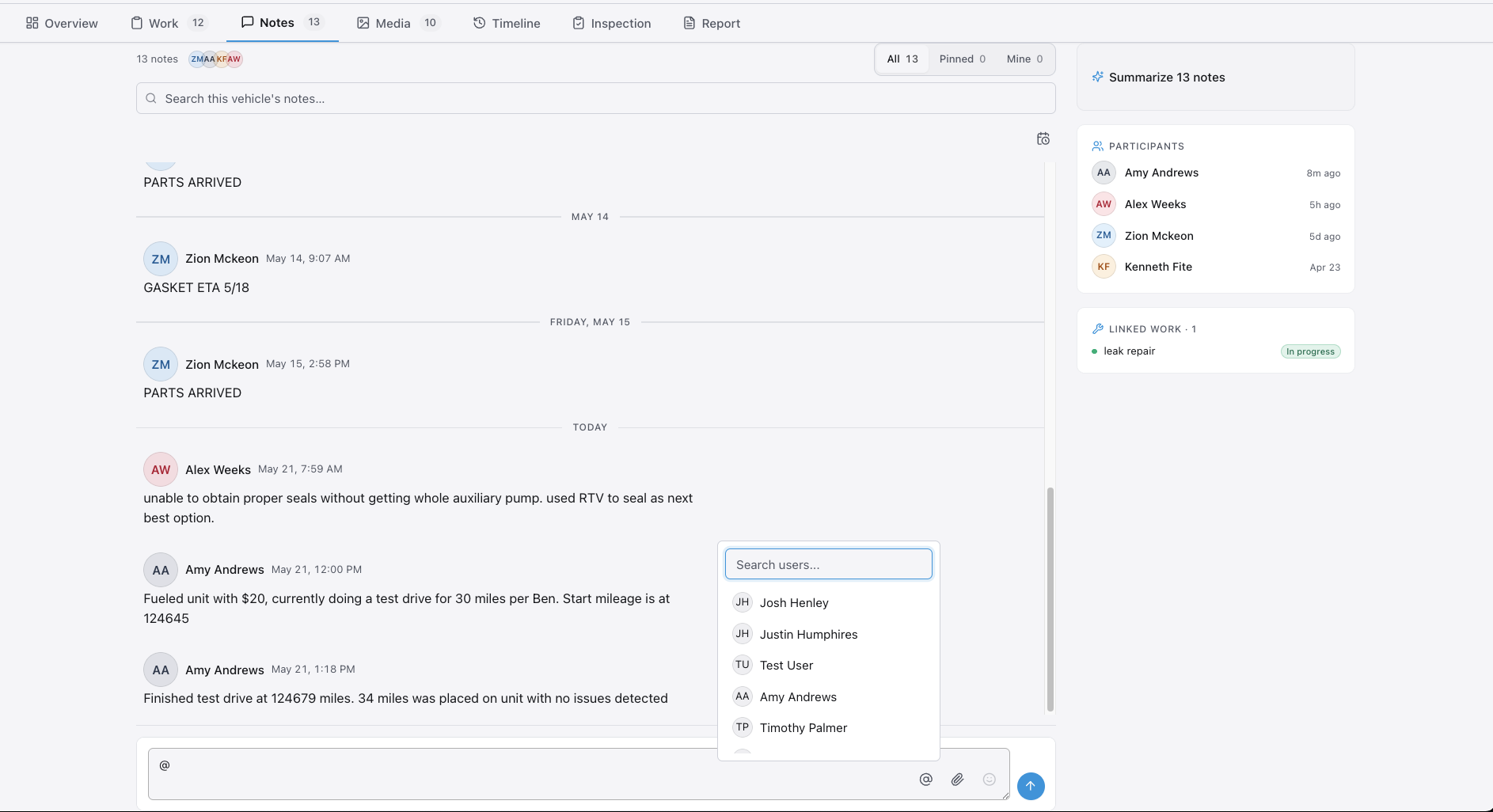Mention Timothy Palmer from user list
This screenshot has height=812, width=1493.
pyautogui.click(x=829, y=727)
